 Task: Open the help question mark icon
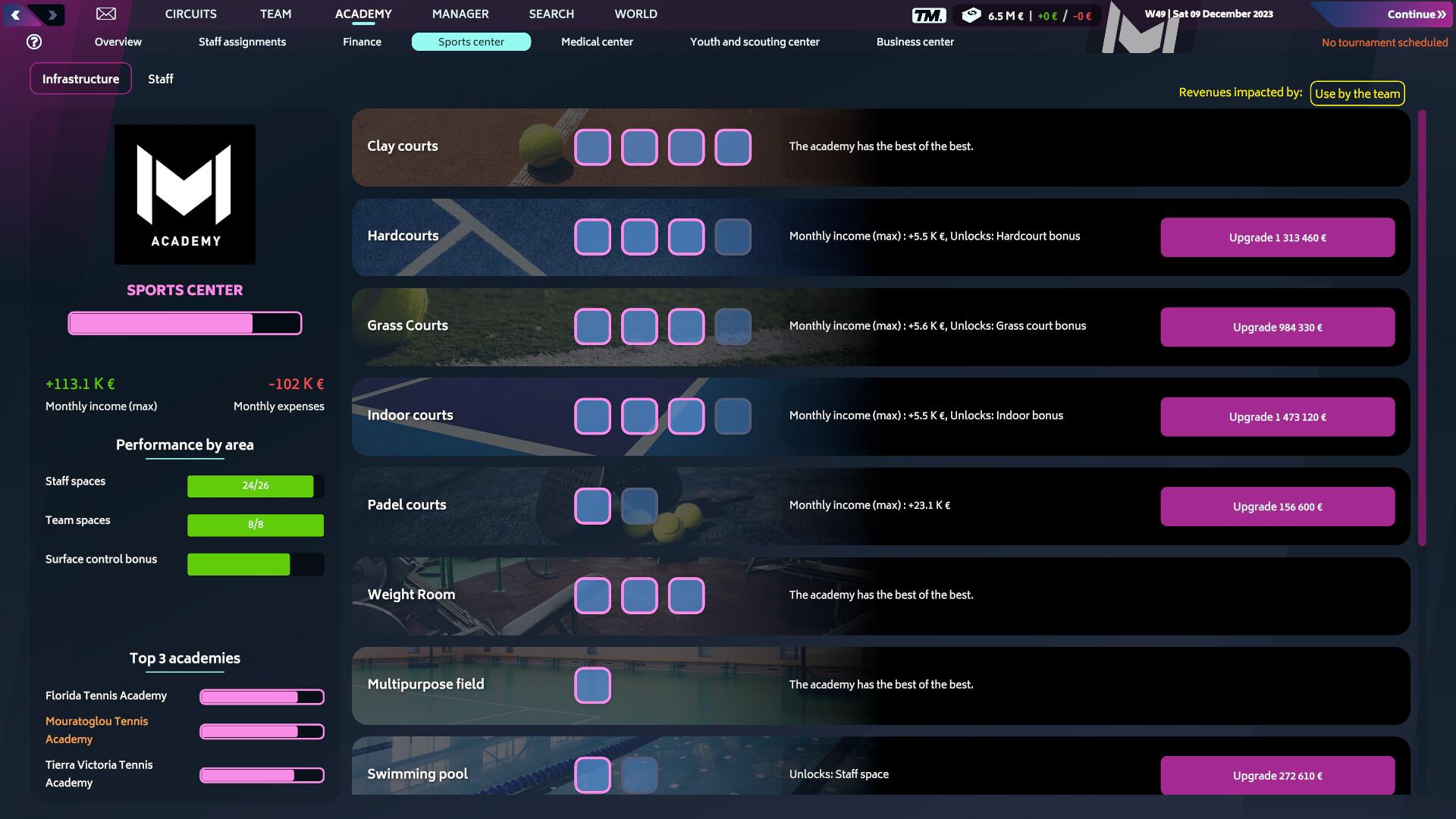pyautogui.click(x=32, y=42)
